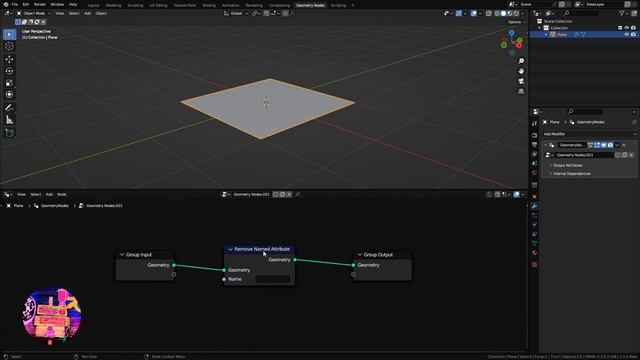Collapse the Collection in outliner

point(540,28)
